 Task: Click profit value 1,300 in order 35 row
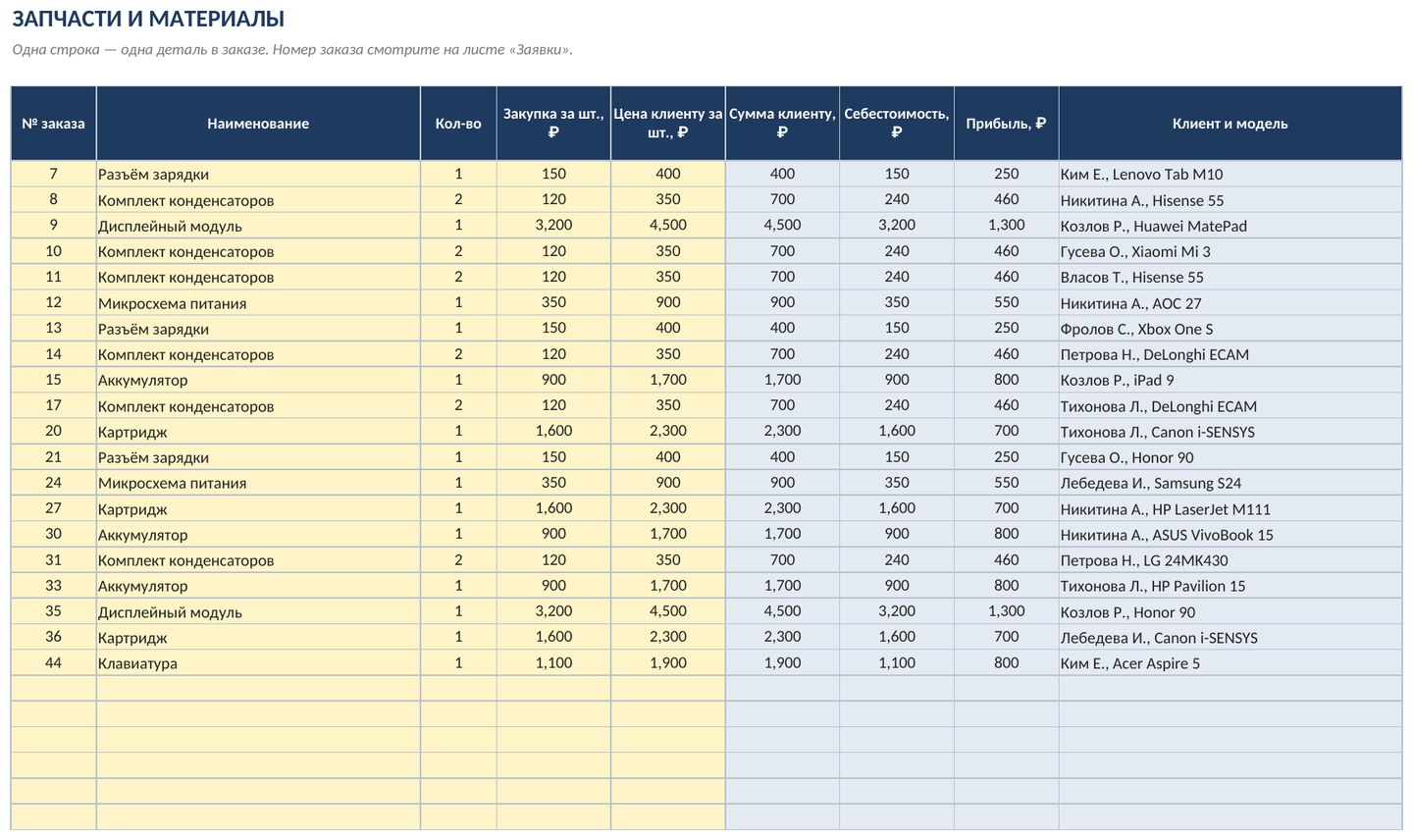pos(1007,611)
